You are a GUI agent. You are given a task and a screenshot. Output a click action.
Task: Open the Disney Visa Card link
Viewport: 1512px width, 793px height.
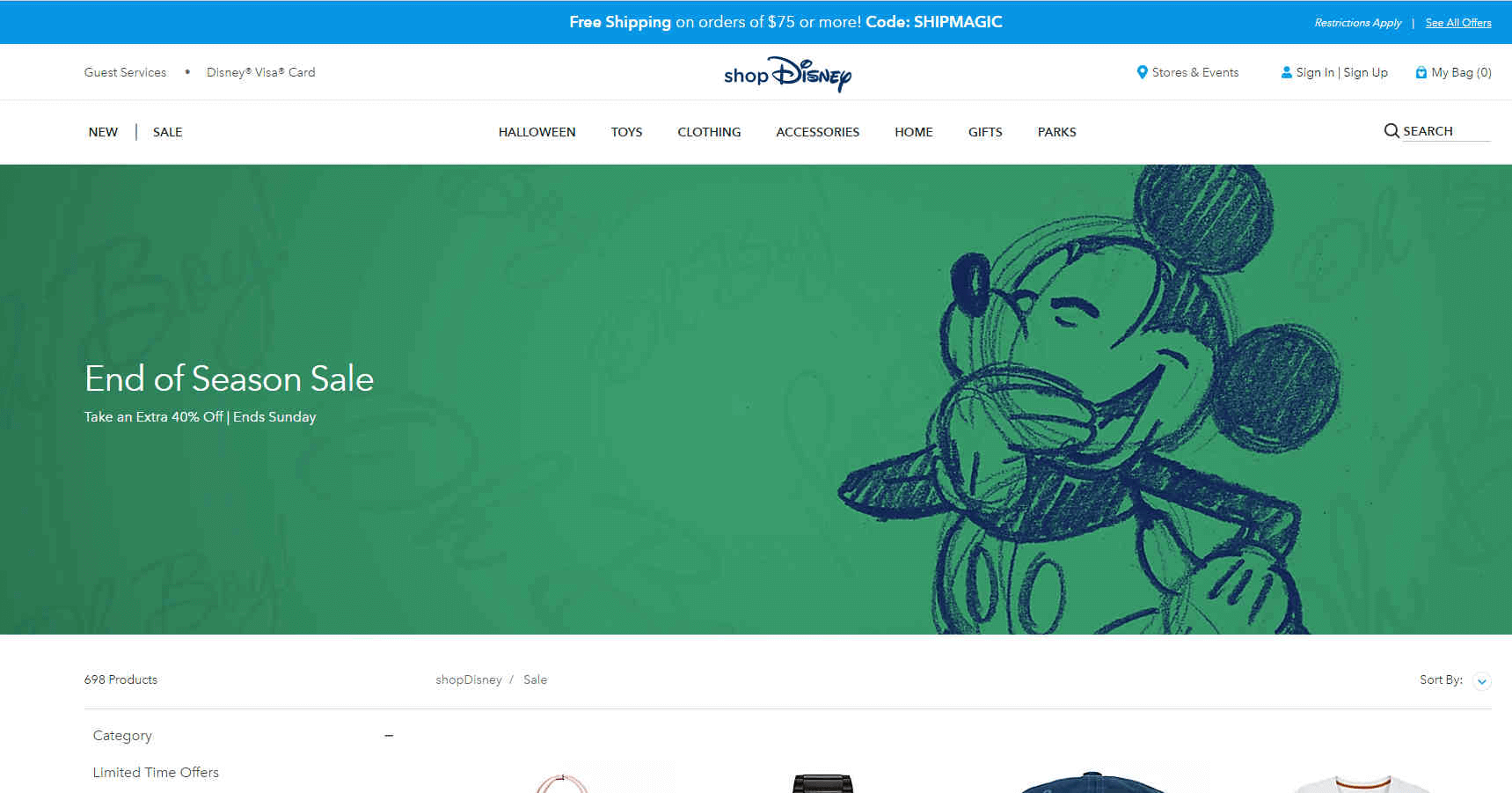[x=260, y=72]
